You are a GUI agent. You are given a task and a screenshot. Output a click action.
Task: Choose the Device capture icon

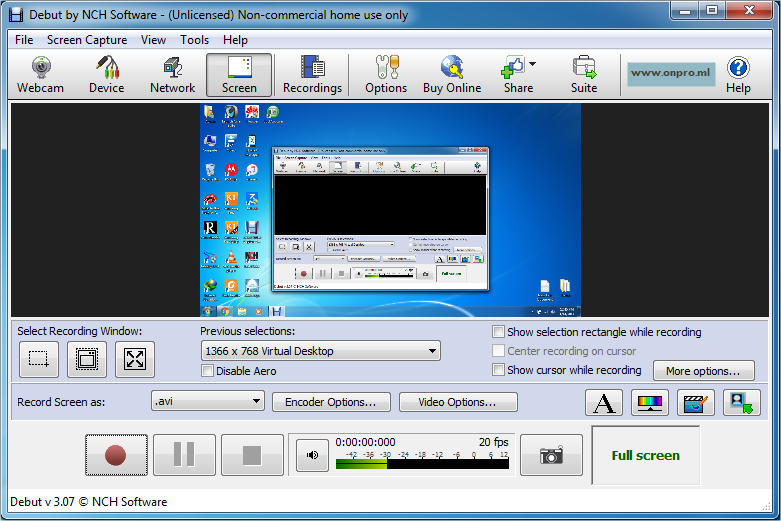coord(107,75)
